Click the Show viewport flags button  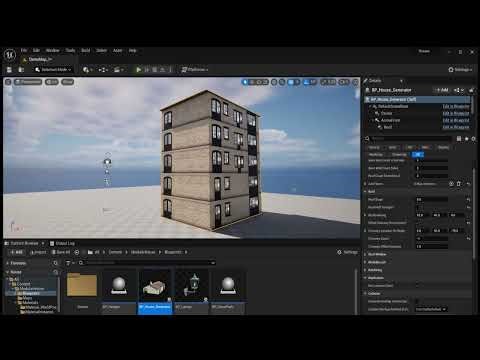tap(68, 82)
